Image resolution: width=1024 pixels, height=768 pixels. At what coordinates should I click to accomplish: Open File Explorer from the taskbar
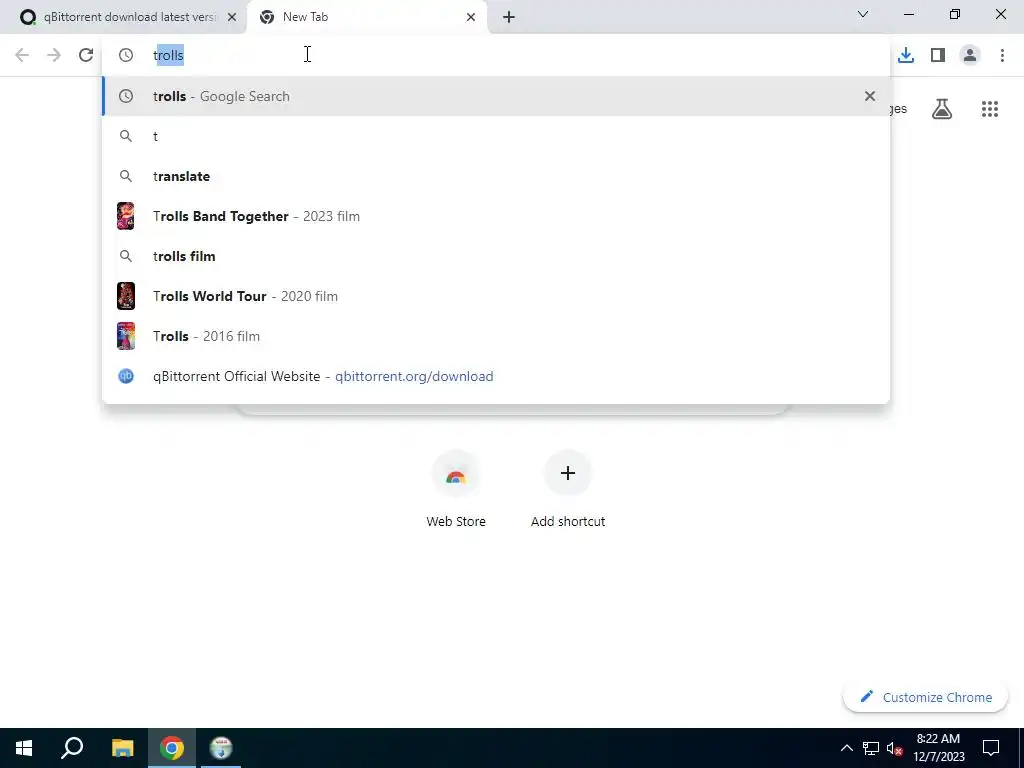[122, 748]
